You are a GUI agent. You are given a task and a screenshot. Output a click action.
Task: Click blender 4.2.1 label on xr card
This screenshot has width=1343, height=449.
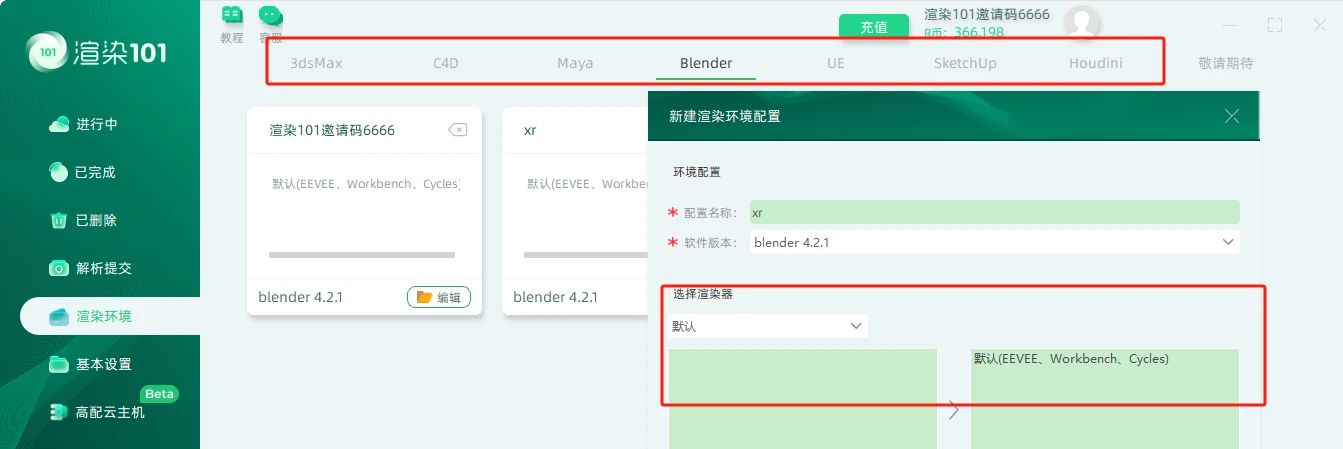coord(556,297)
